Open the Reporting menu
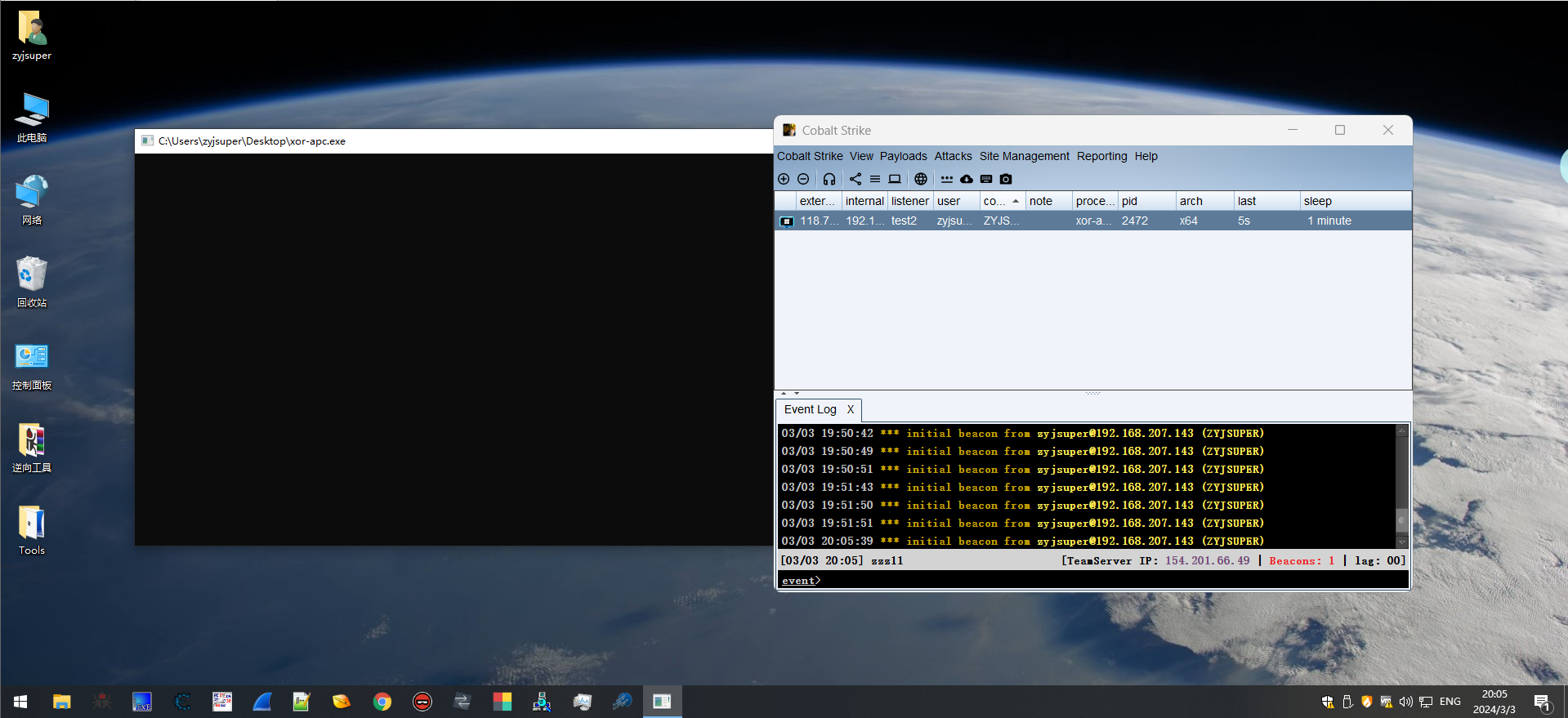The width and height of the screenshot is (1568, 718). [x=1101, y=156]
